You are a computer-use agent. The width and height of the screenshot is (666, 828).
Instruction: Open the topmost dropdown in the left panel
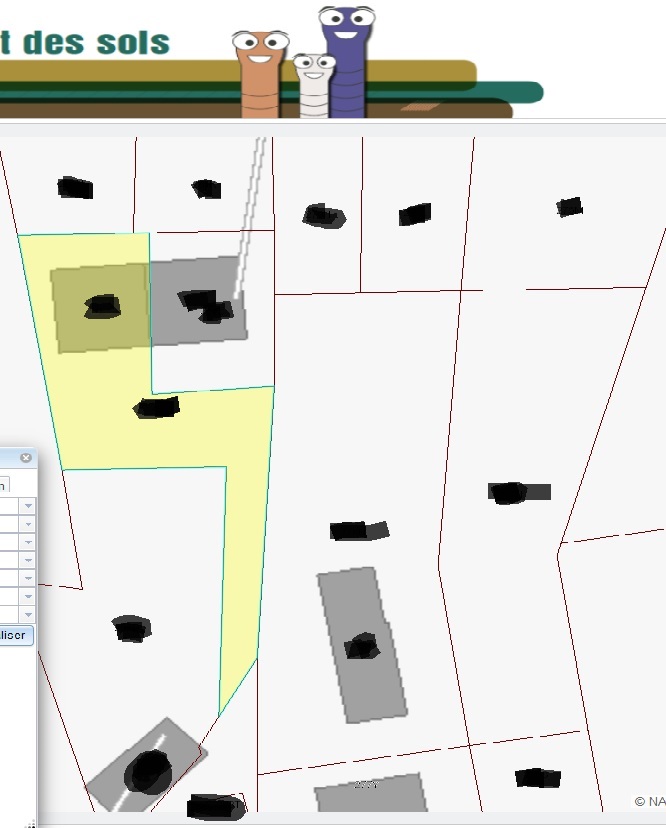28,506
